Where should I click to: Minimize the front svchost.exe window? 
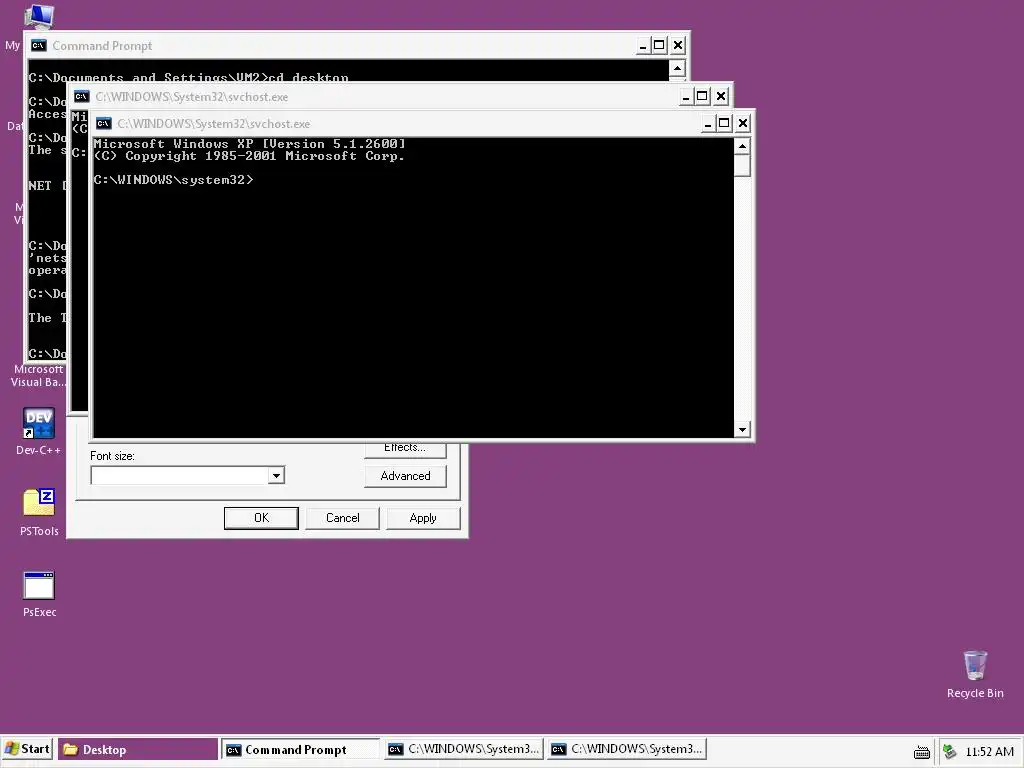[707, 123]
